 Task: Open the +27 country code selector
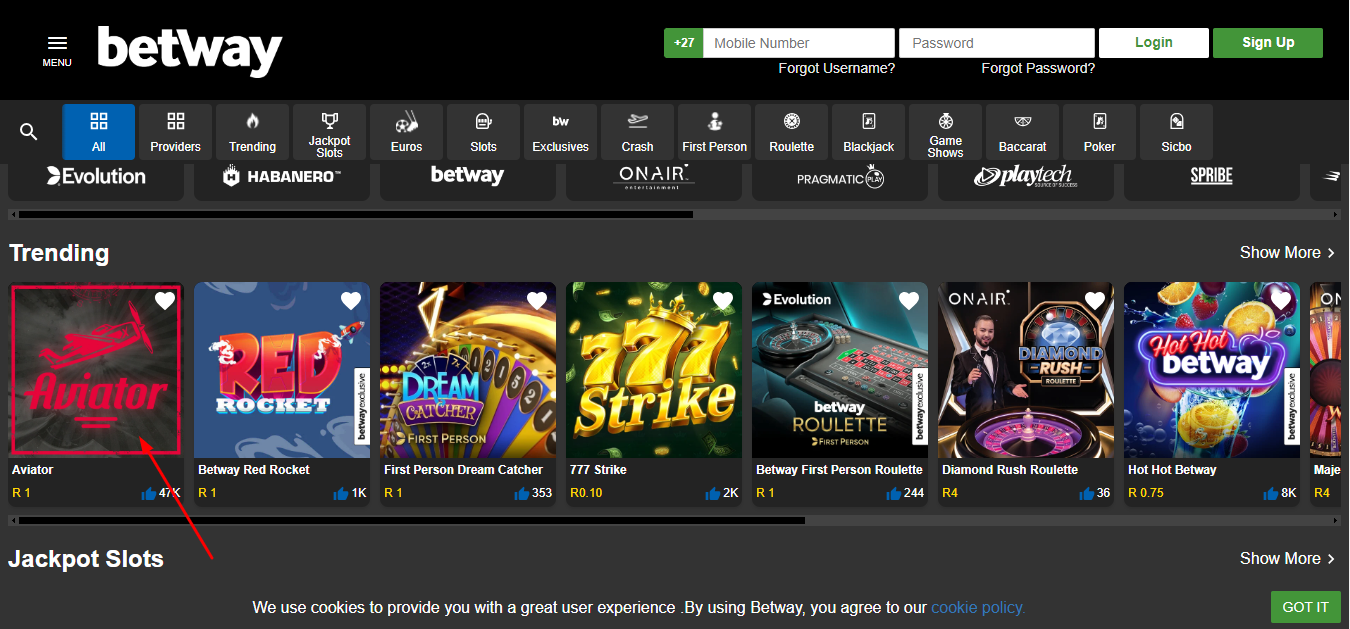click(x=683, y=43)
